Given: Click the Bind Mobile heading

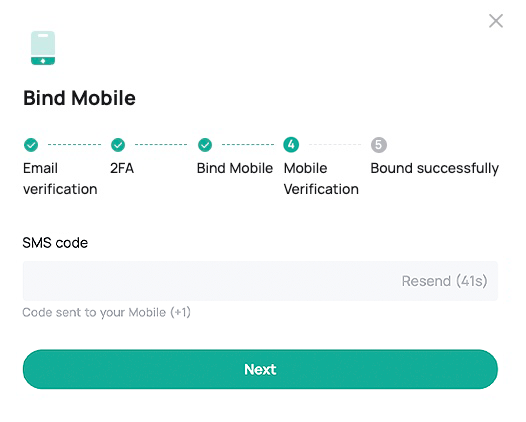Looking at the screenshot, I should pyautogui.click(x=80, y=98).
